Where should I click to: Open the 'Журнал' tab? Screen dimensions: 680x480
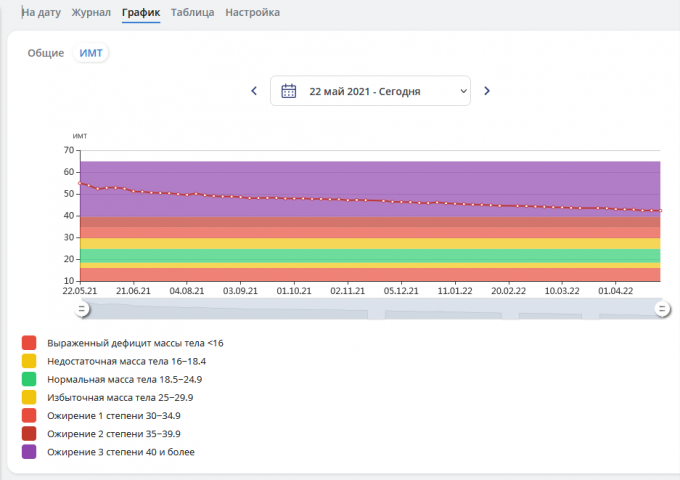[x=92, y=13]
